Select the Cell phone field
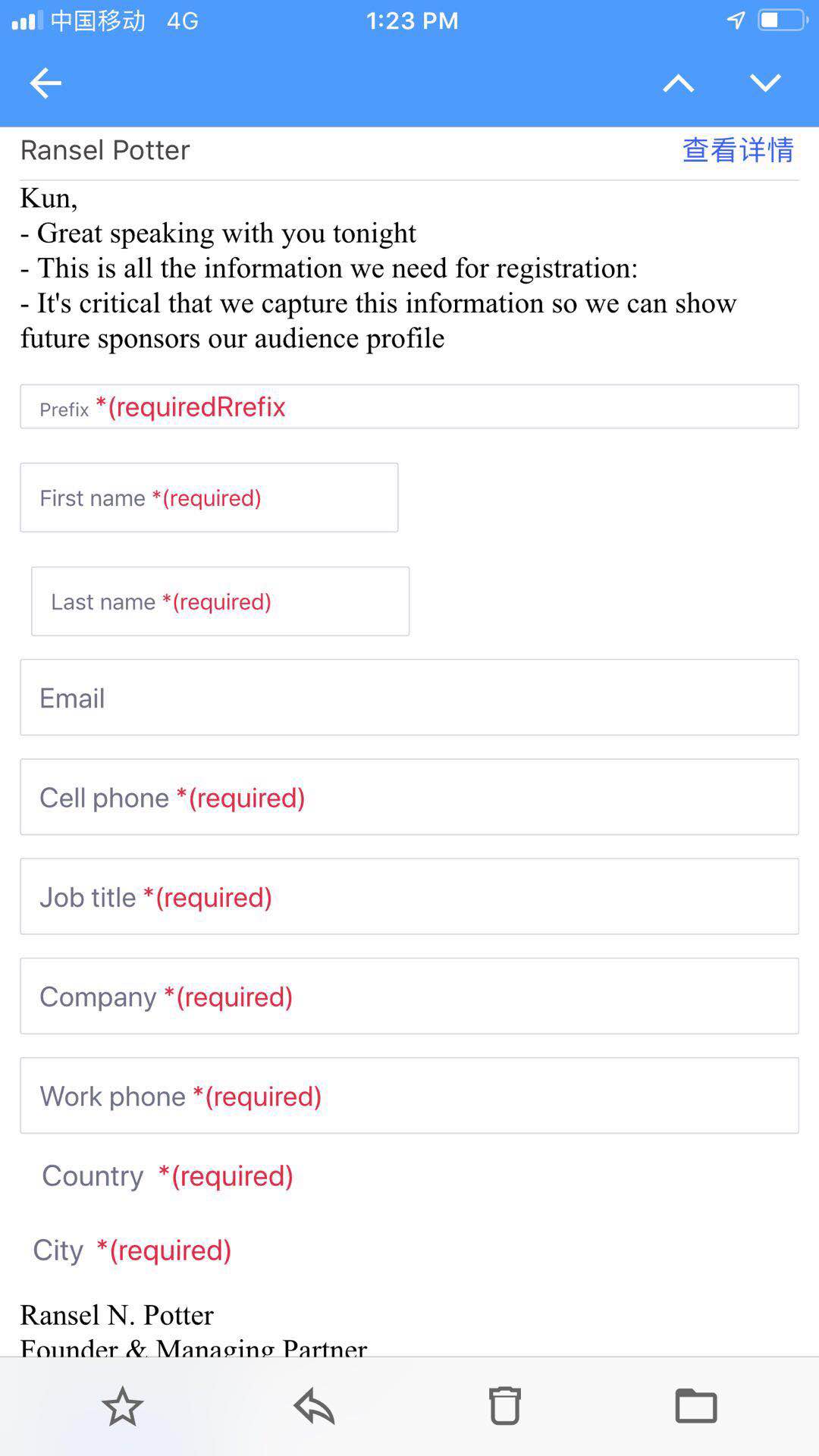The width and height of the screenshot is (819, 1456). point(409,797)
